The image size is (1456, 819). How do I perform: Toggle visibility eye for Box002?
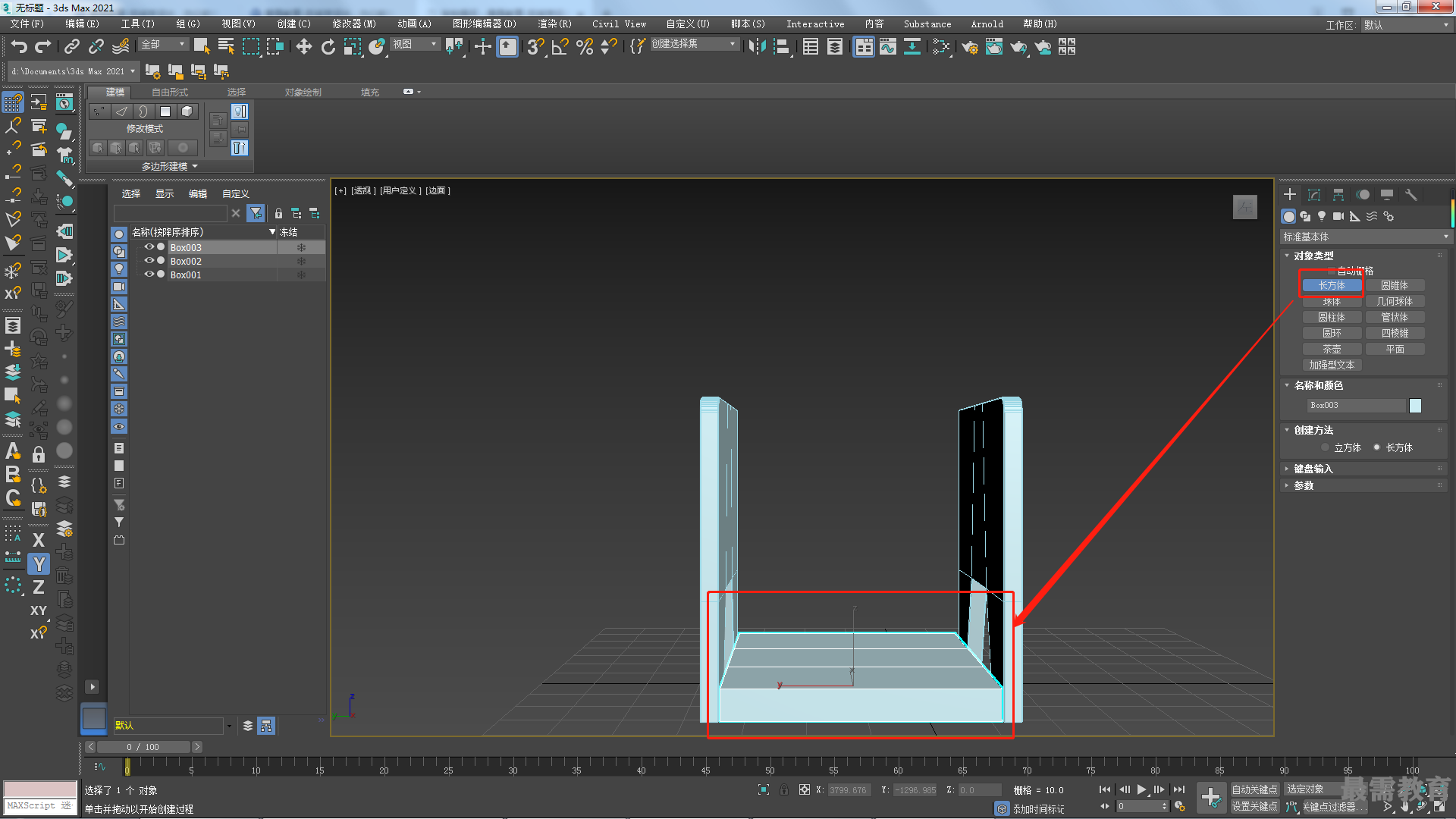149,261
